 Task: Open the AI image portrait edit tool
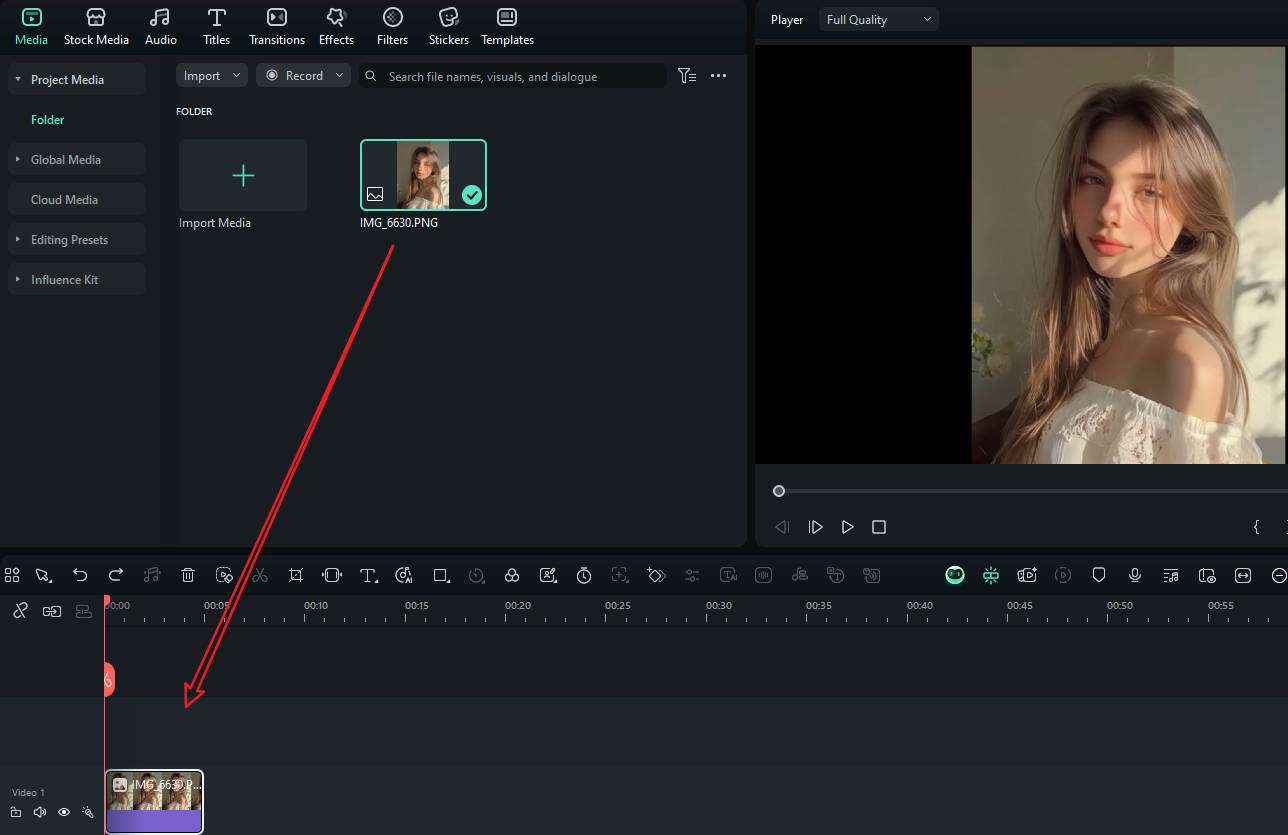click(548, 575)
